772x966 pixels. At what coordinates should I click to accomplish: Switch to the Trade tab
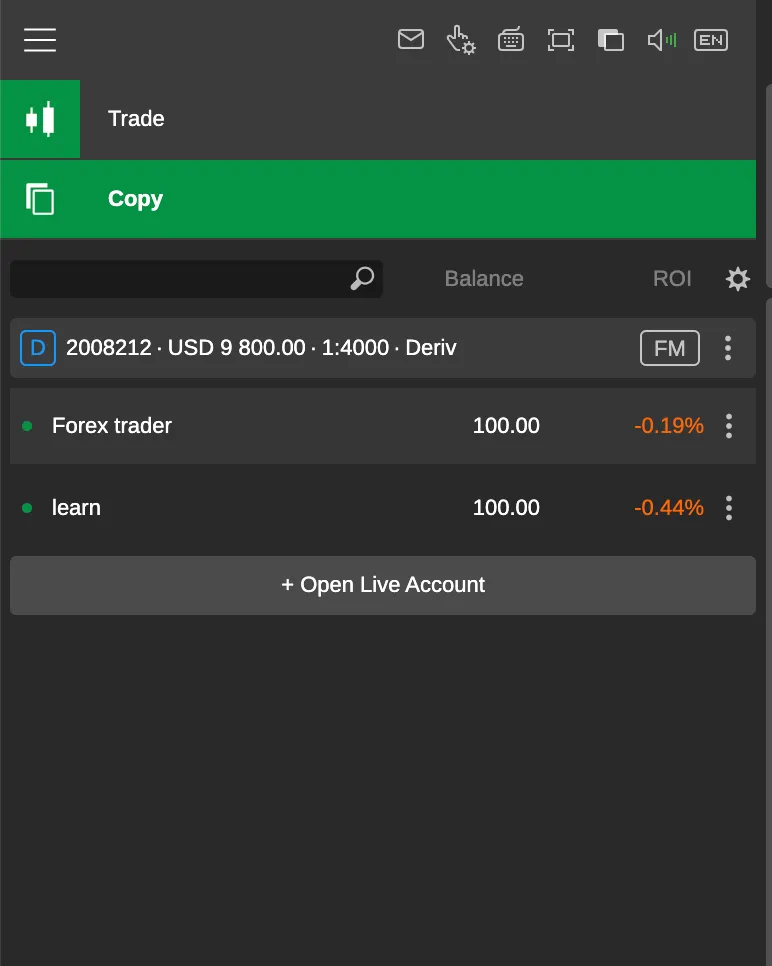pyautogui.click(x=135, y=118)
